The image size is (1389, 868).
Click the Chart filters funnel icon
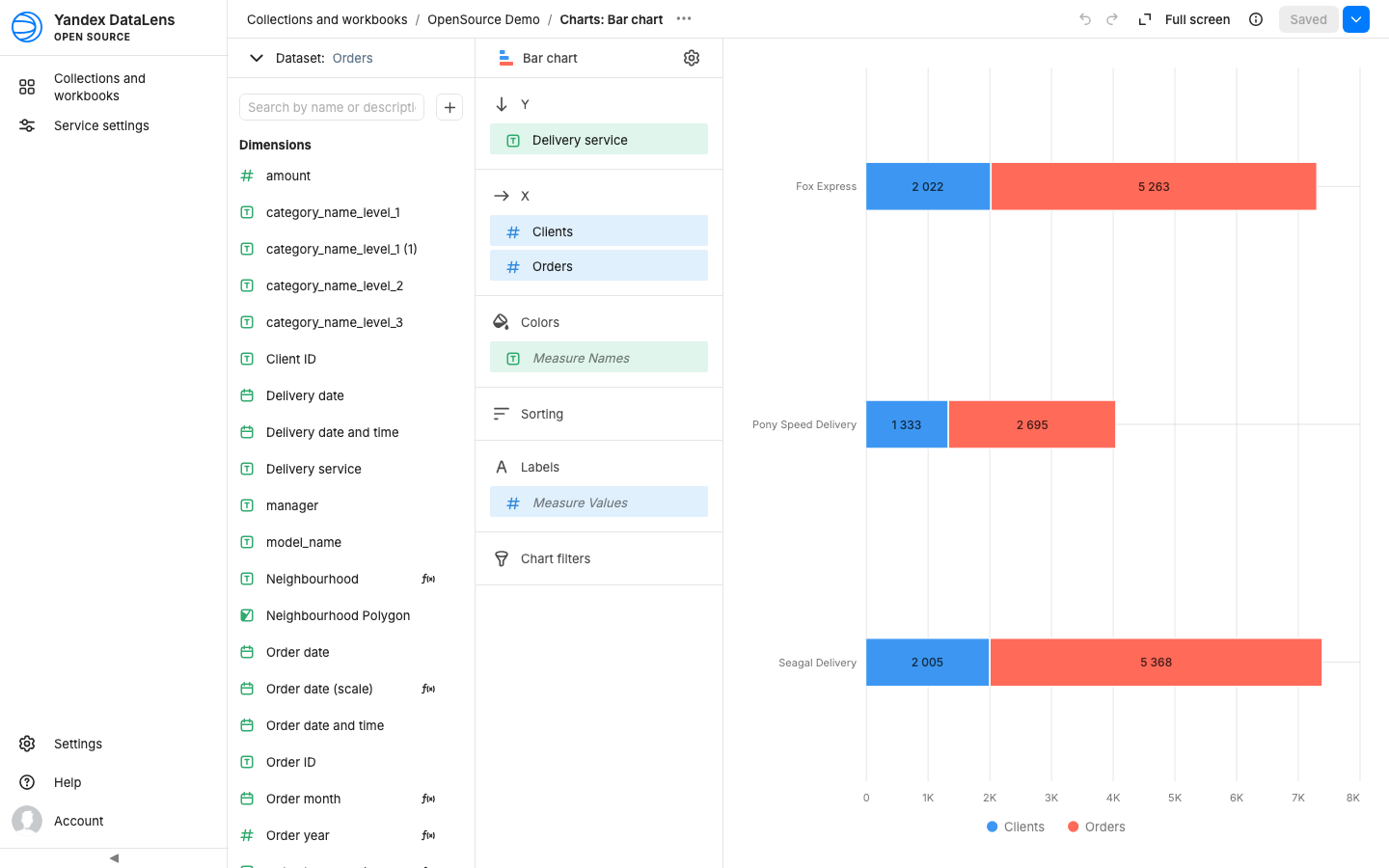click(x=501, y=558)
